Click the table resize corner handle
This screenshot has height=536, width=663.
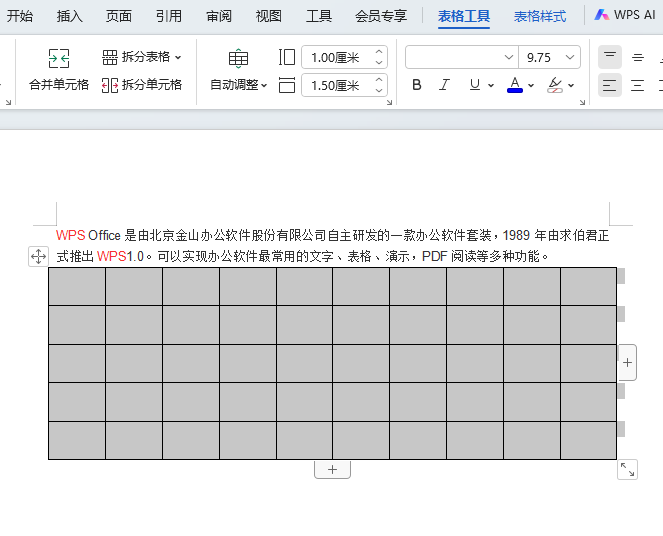(627, 470)
